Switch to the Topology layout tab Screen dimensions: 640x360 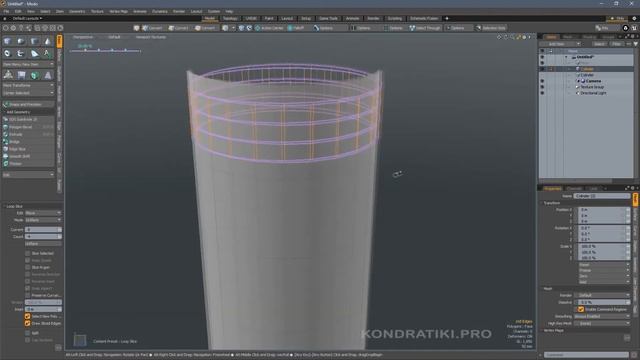tap(230, 18)
